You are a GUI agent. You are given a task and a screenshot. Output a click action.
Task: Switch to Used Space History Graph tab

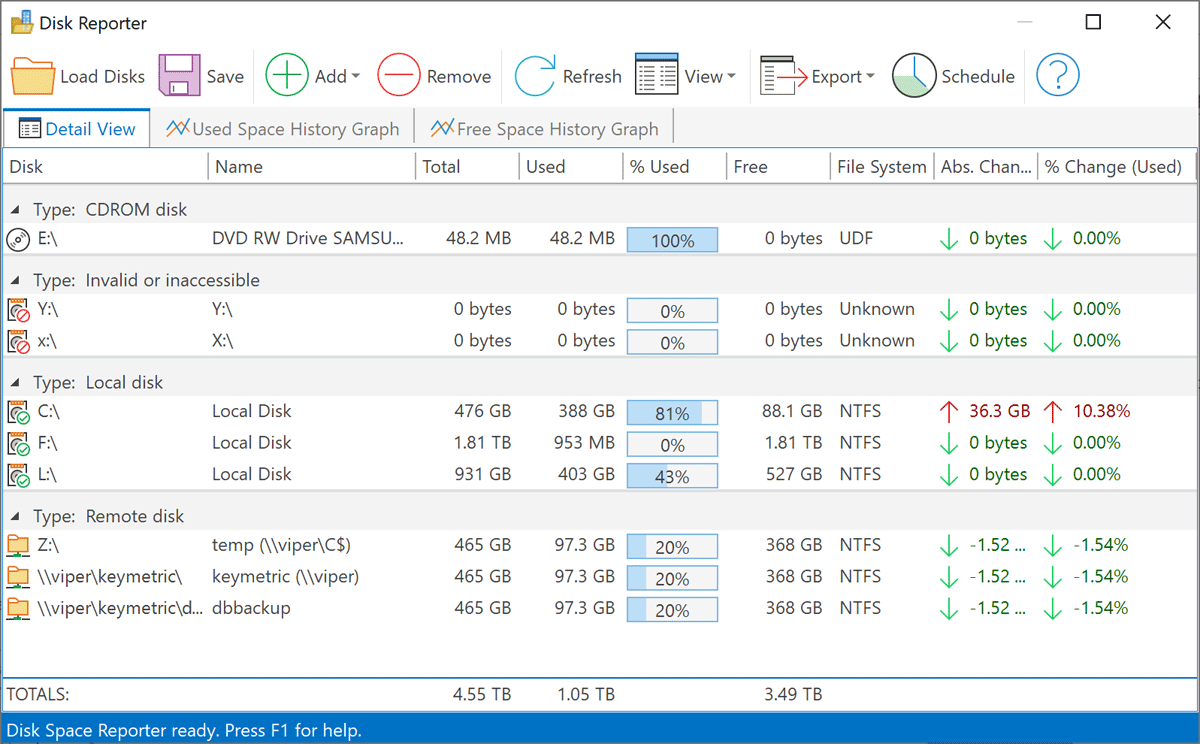pos(282,129)
